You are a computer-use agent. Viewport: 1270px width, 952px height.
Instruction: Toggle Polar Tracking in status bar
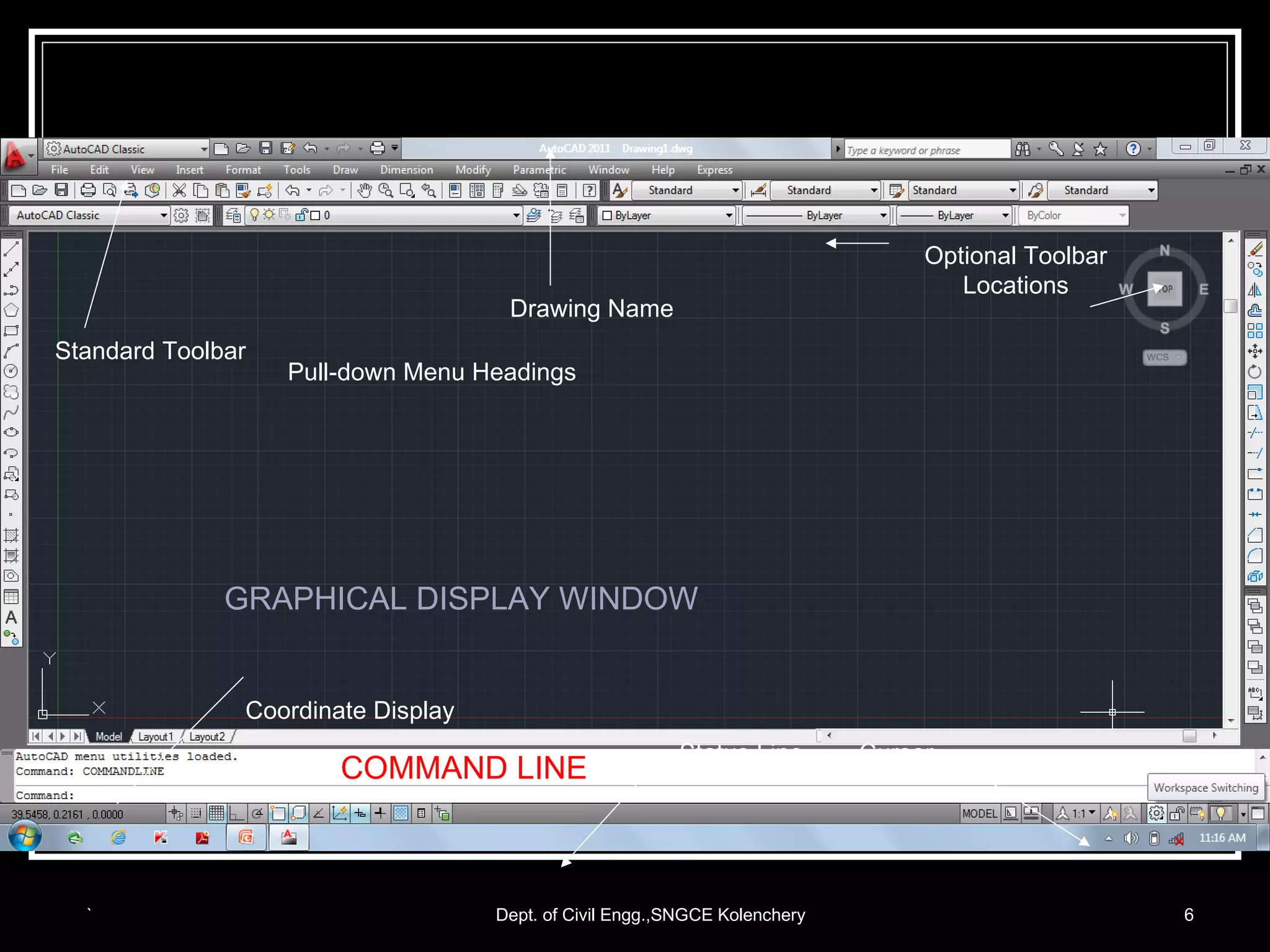coord(257,813)
